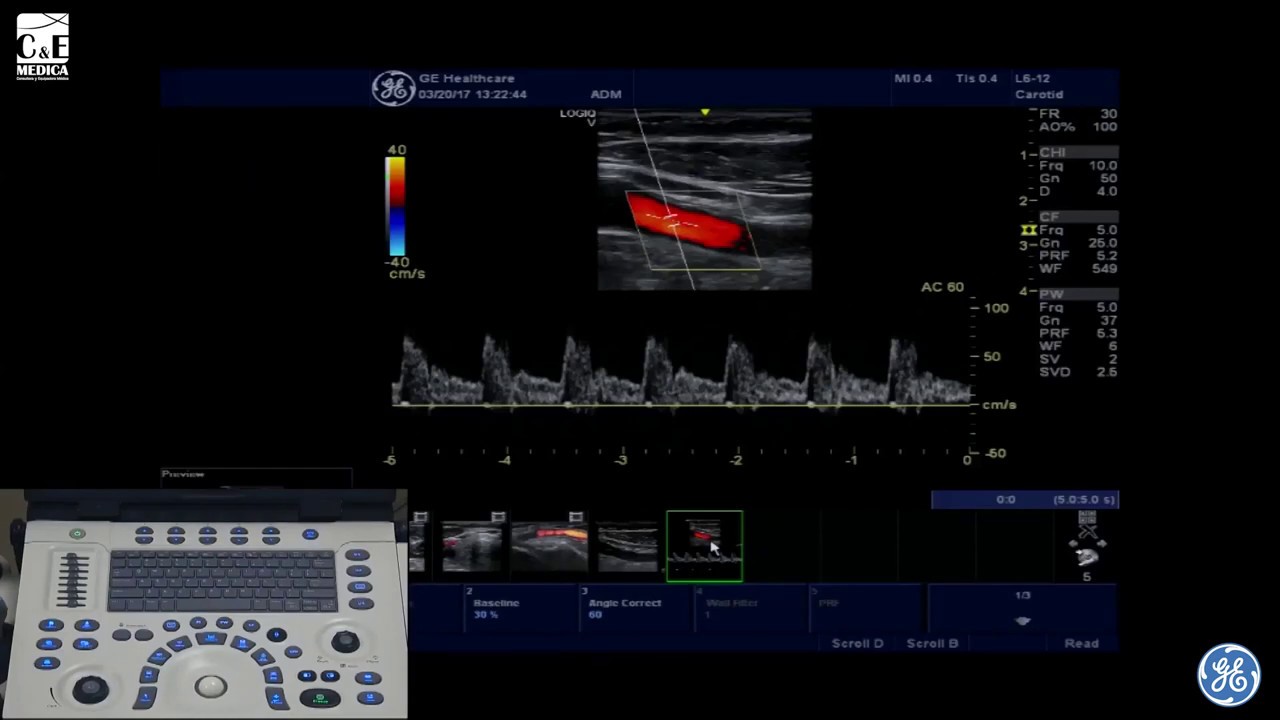Image resolution: width=1280 pixels, height=720 pixels.
Task: Click the FR 30 parameter
Action: 1078,114
